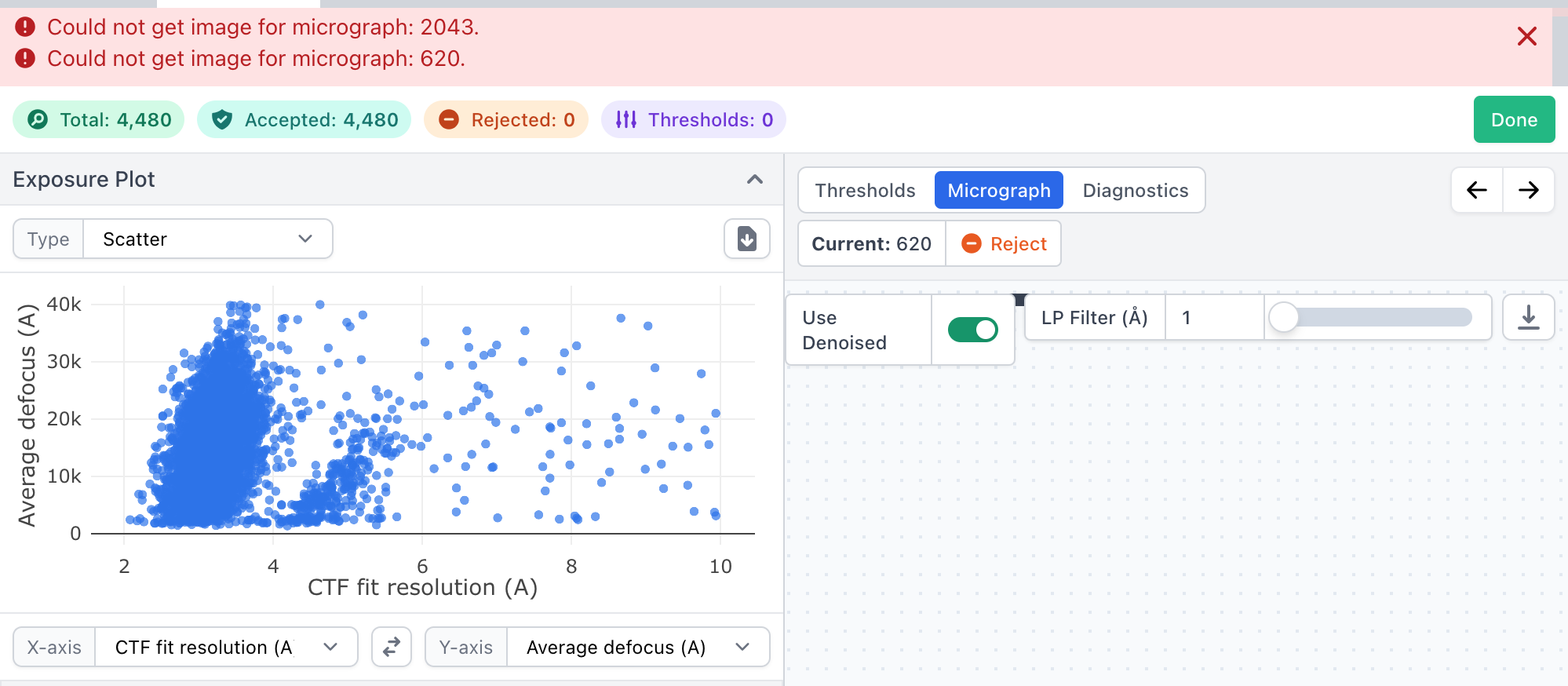Image resolution: width=1568 pixels, height=686 pixels.
Task: Swap the X and Y axes
Action: click(392, 647)
